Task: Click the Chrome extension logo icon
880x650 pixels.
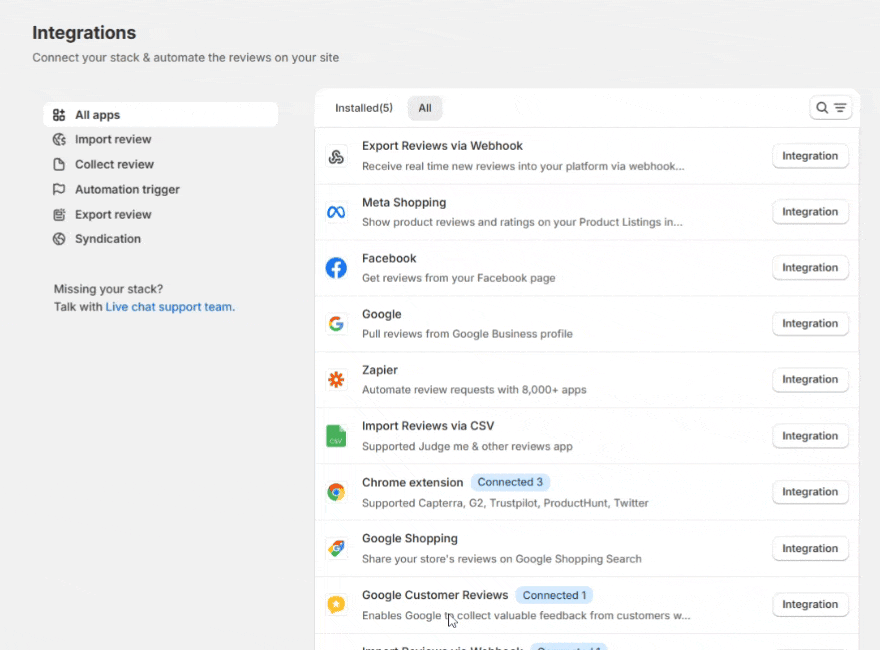Action: coord(336,492)
